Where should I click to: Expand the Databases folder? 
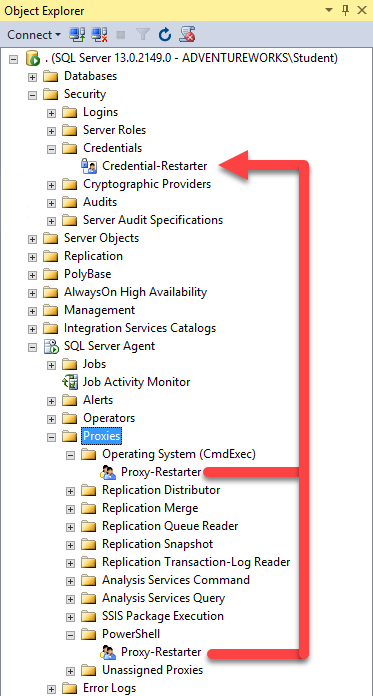click(32, 76)
